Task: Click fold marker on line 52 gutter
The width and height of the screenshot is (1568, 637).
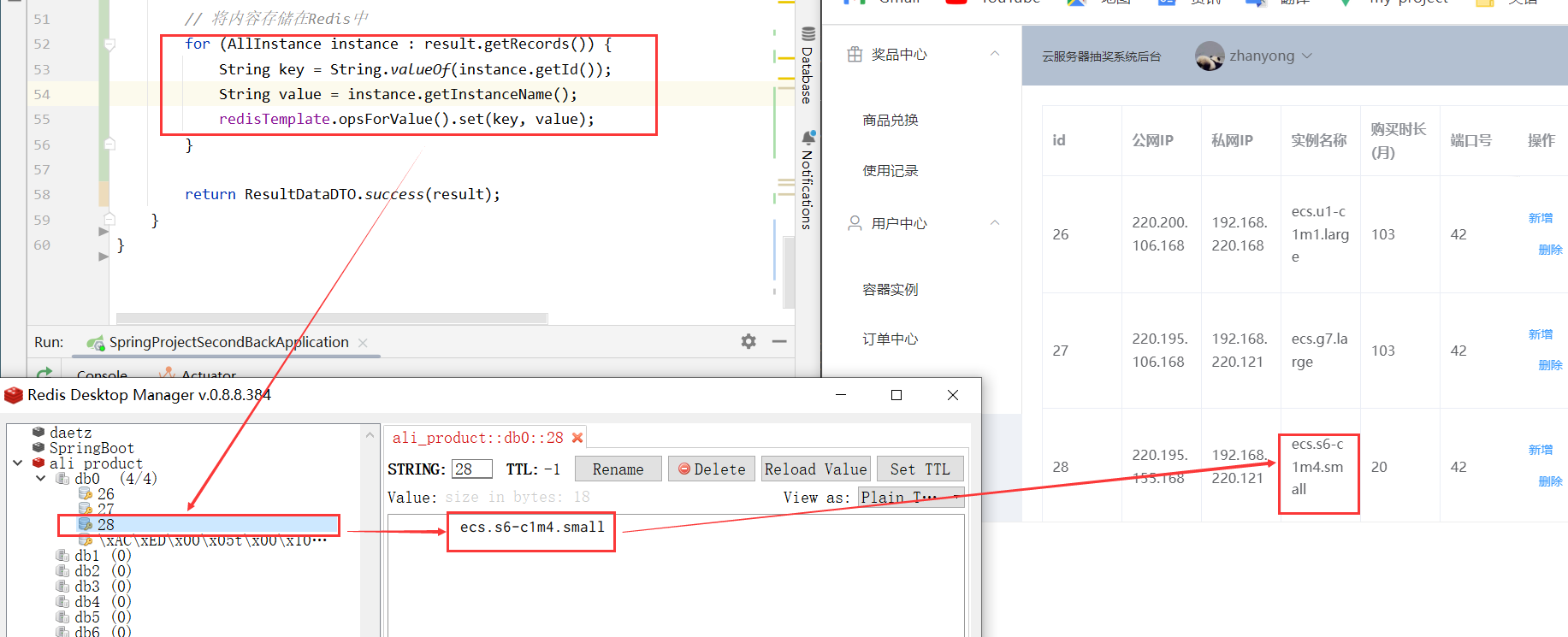Action: 109,44
